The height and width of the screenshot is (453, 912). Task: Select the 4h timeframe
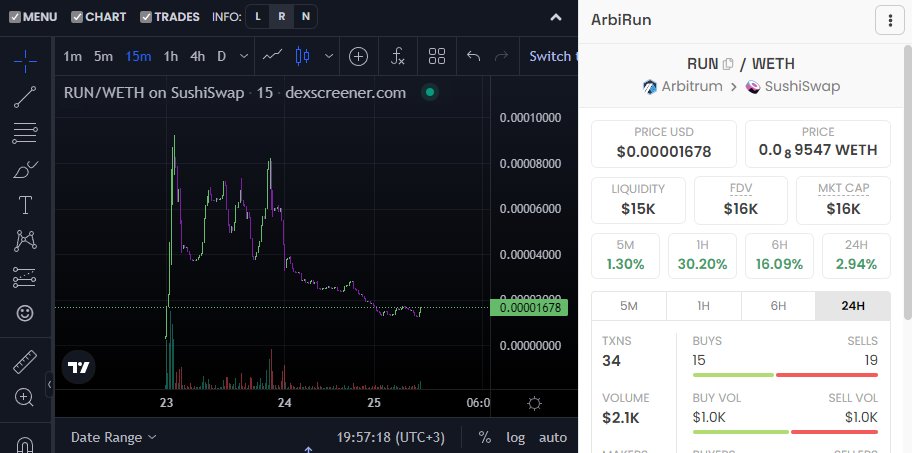(x=198, y=56)
